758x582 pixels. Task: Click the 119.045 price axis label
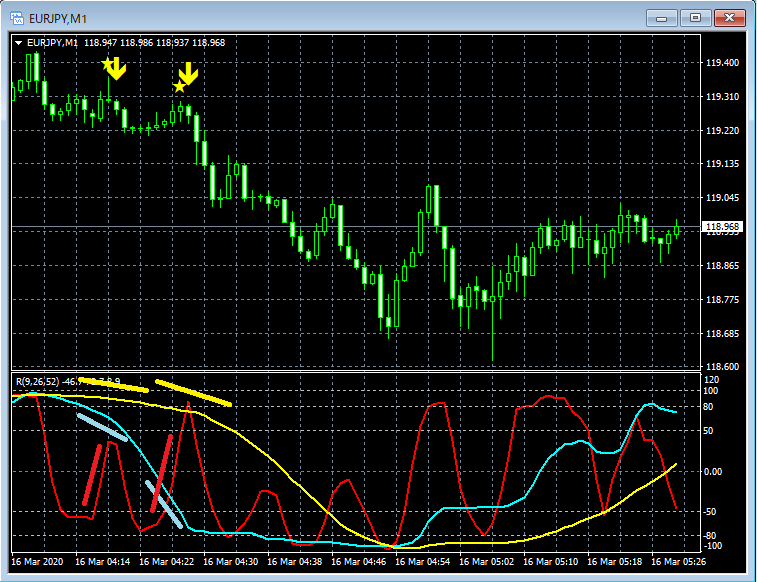pos(722,198)
